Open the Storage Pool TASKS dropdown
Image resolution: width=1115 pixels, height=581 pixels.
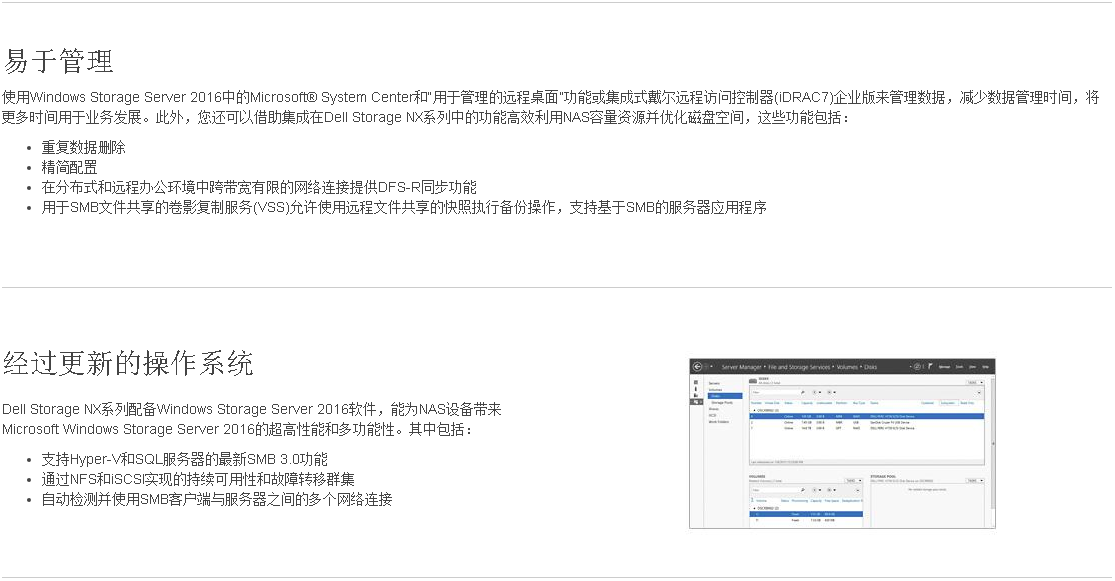tap(974, 480)
